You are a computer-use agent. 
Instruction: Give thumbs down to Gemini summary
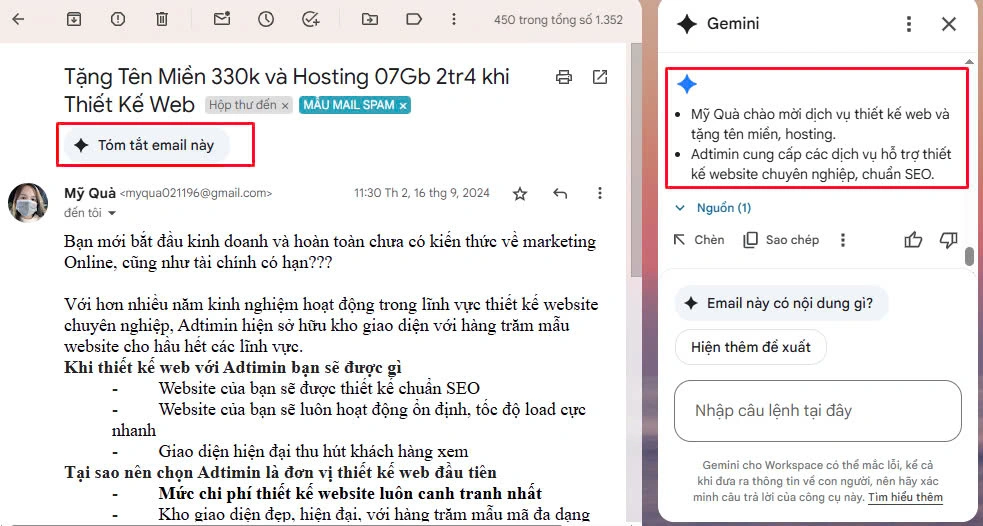(x=949, y=239)
